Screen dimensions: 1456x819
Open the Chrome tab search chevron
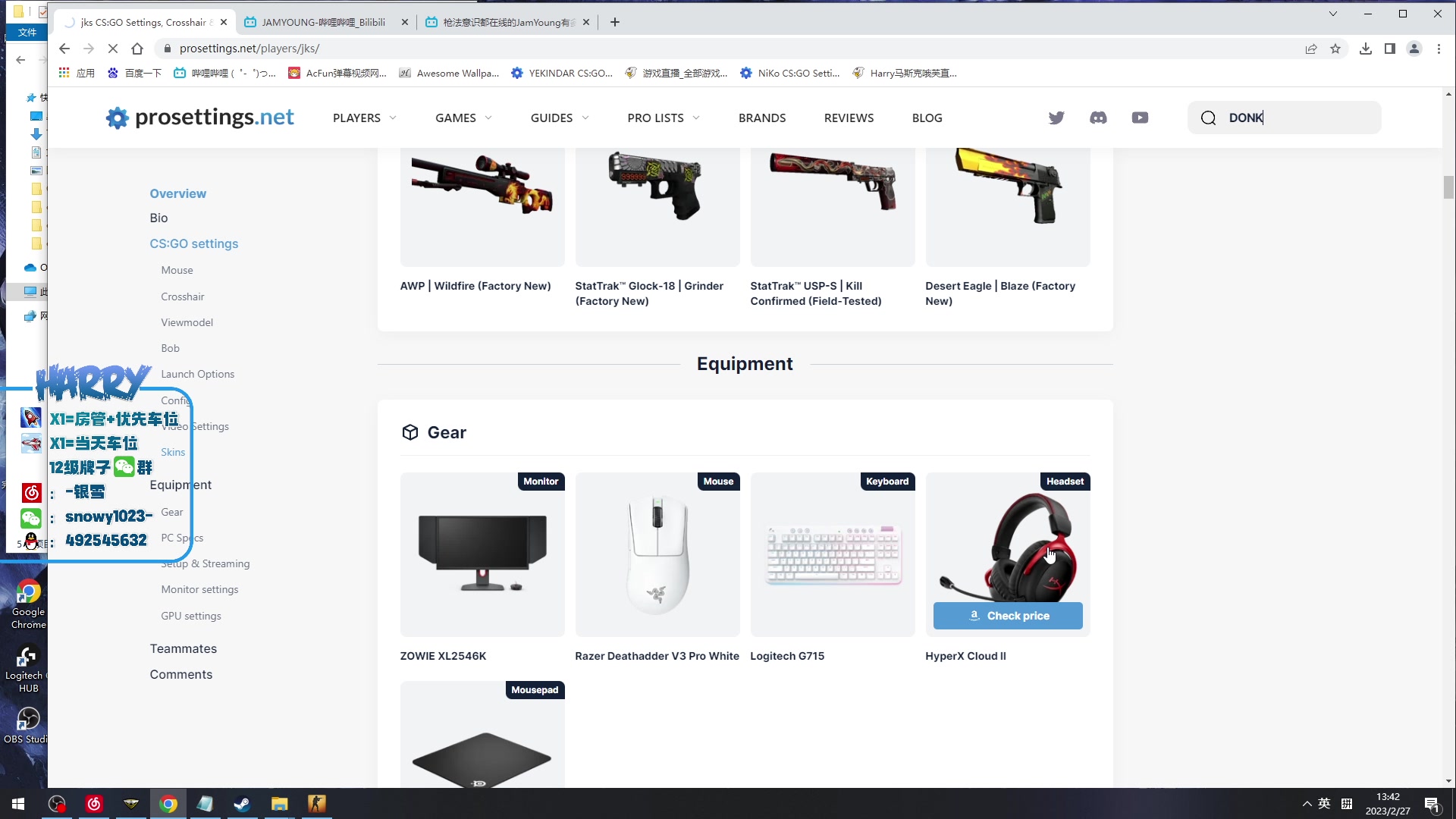pyautogui.click(x=1332, y=14)
